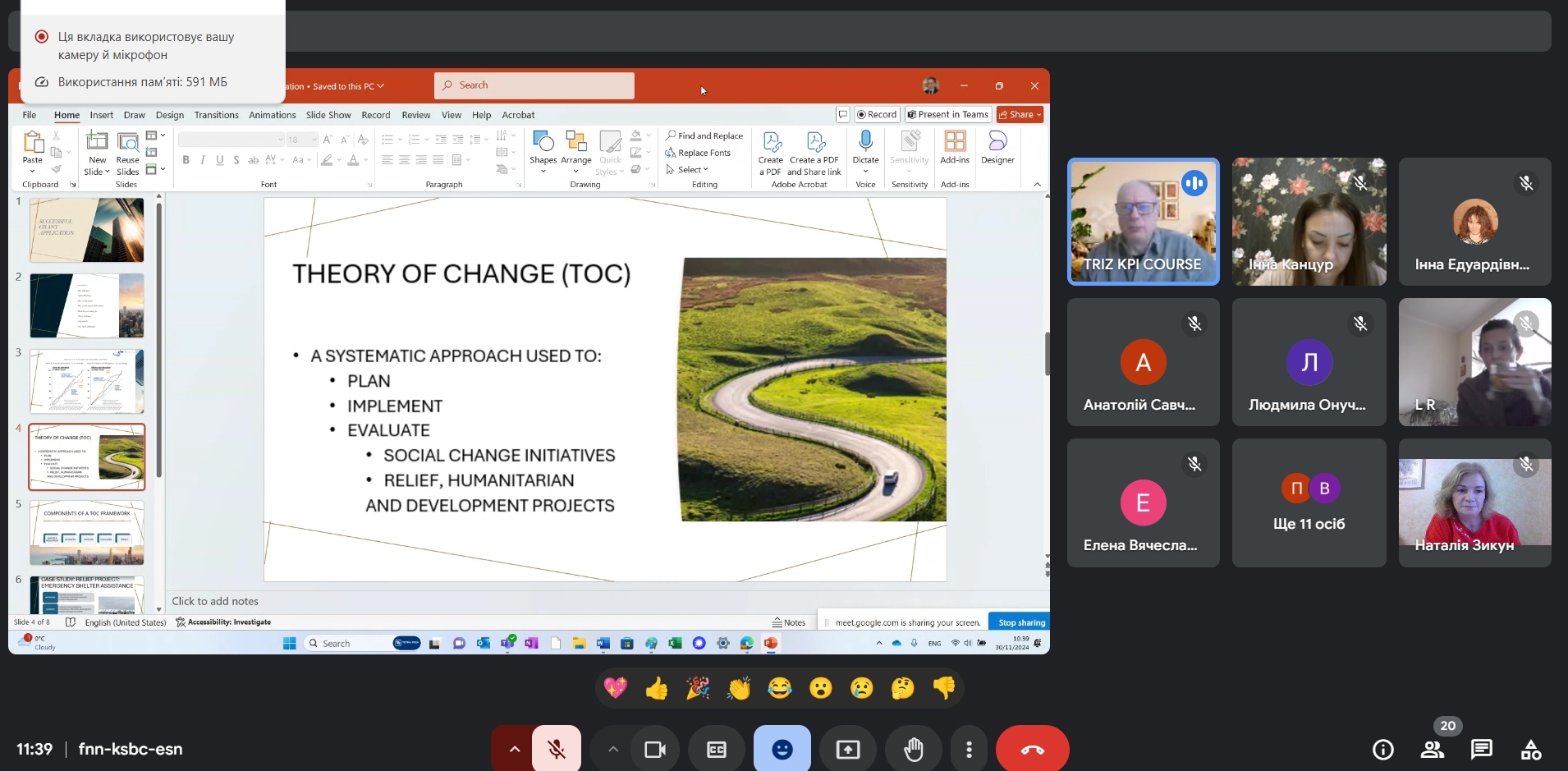Toggle Underline formatting
This screenshot has height=771, width=1568.
[219, 160]
